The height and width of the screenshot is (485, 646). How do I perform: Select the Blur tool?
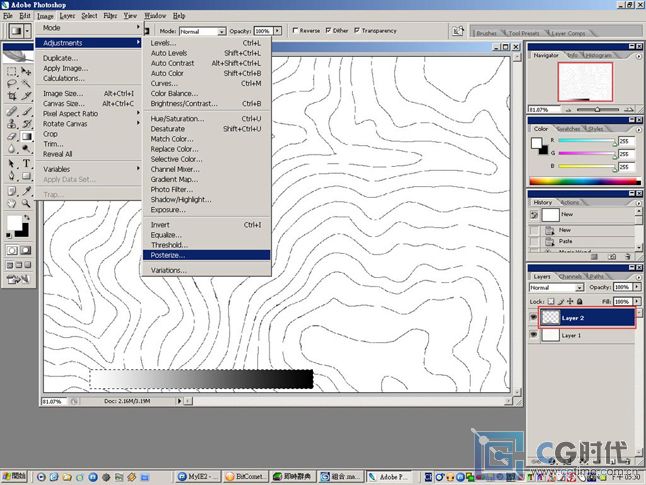tap(12, 148)
